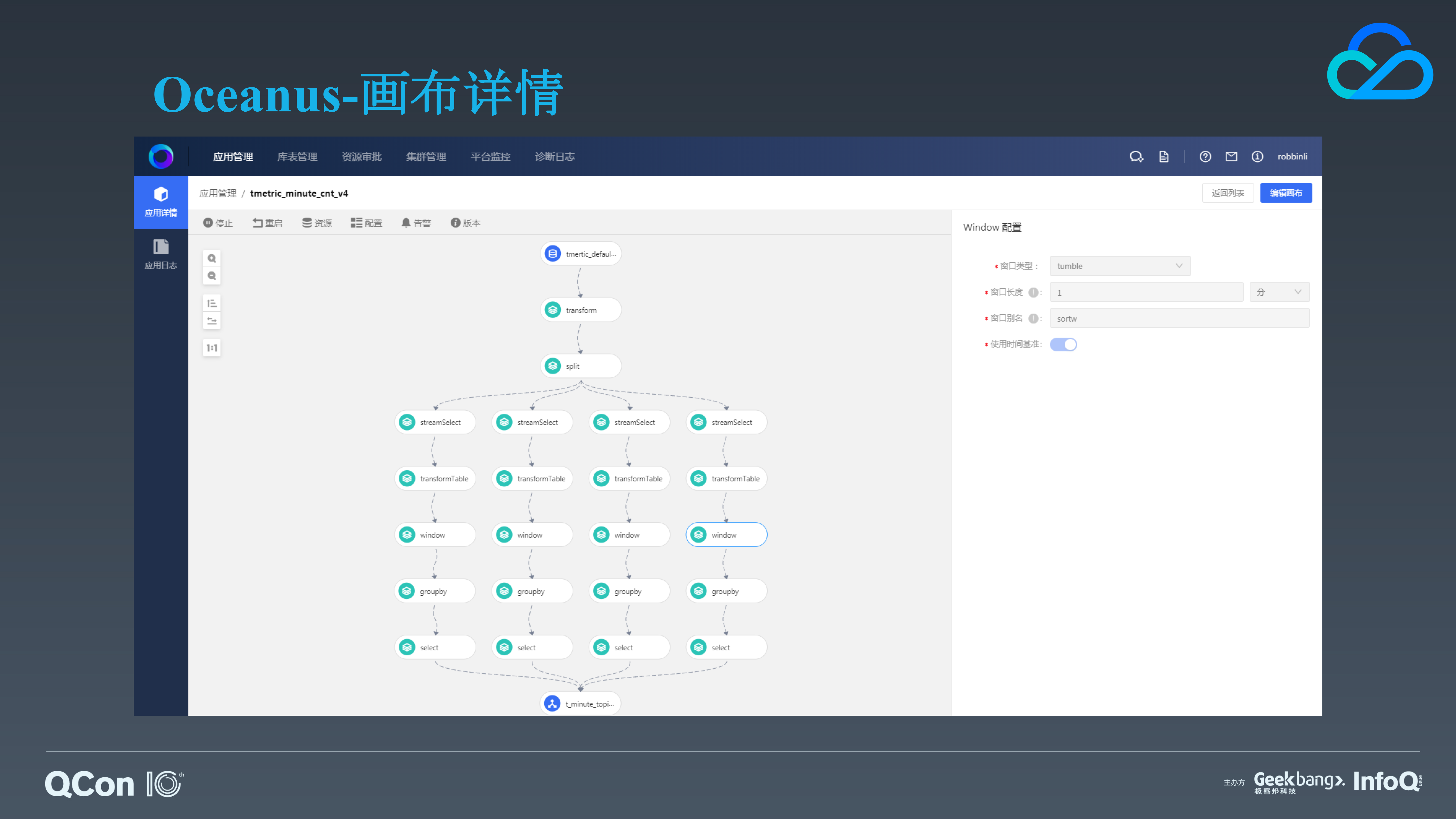Open the 应用日志 sidebar item
The height and width of the screenshot is (819, 1456).
click(161, 254)
